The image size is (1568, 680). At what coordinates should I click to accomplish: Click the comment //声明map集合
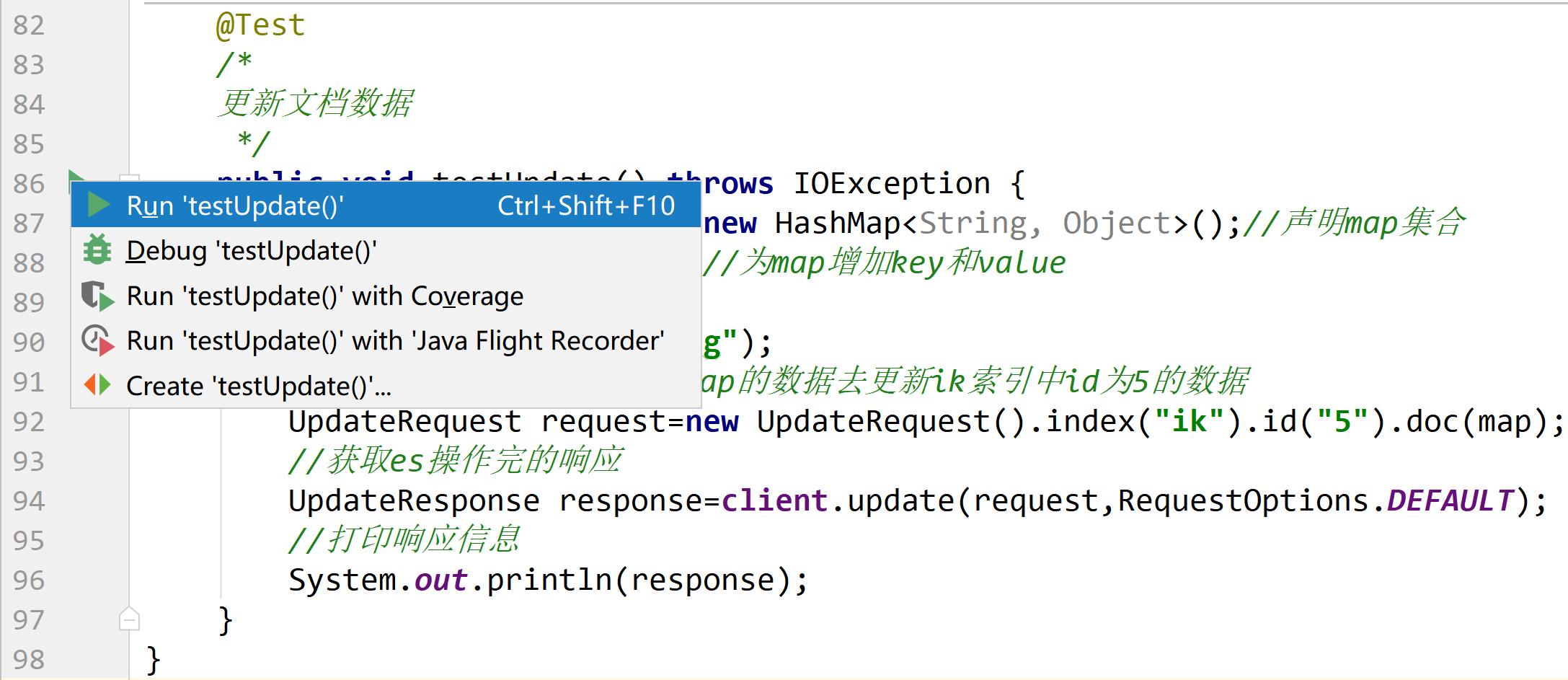coord(1355,223)
